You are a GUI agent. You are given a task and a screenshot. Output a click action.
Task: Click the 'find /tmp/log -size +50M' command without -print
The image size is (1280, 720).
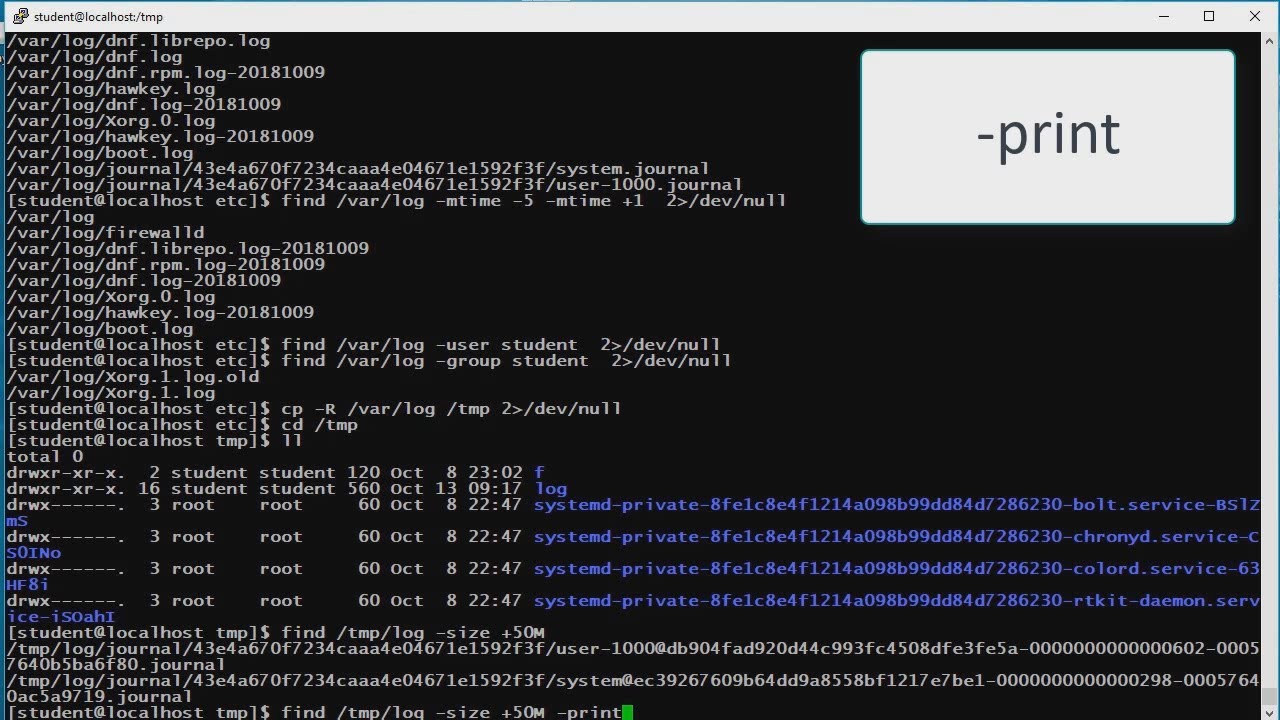tap(413, 633)
